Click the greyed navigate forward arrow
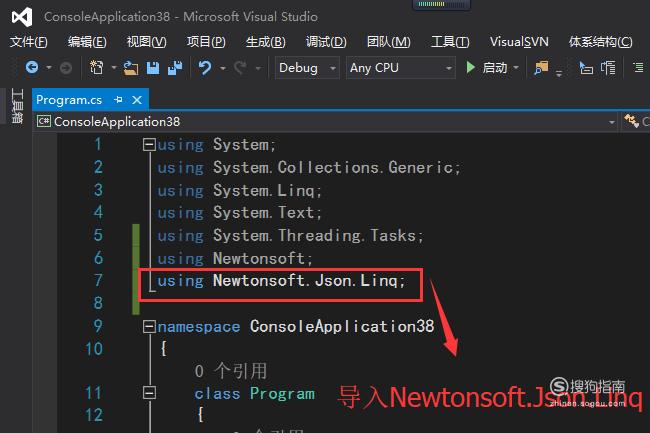The height and width of the screenshot is (433, 650). [x=65, y=68]
